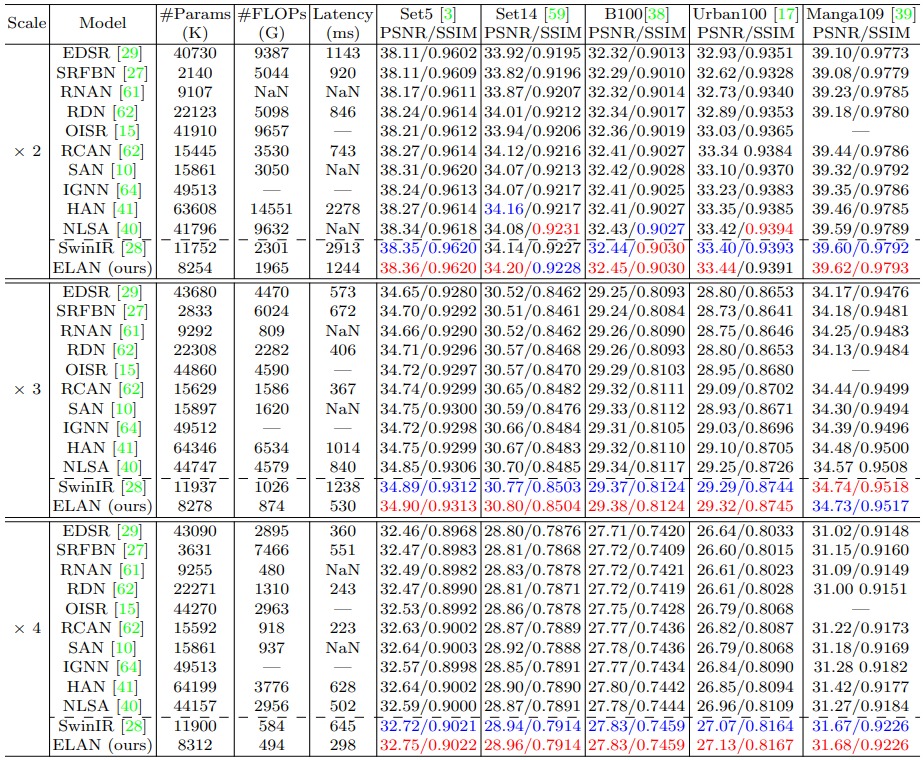
Task: Open citation [59] beside Set14 header
Action: 554,14
